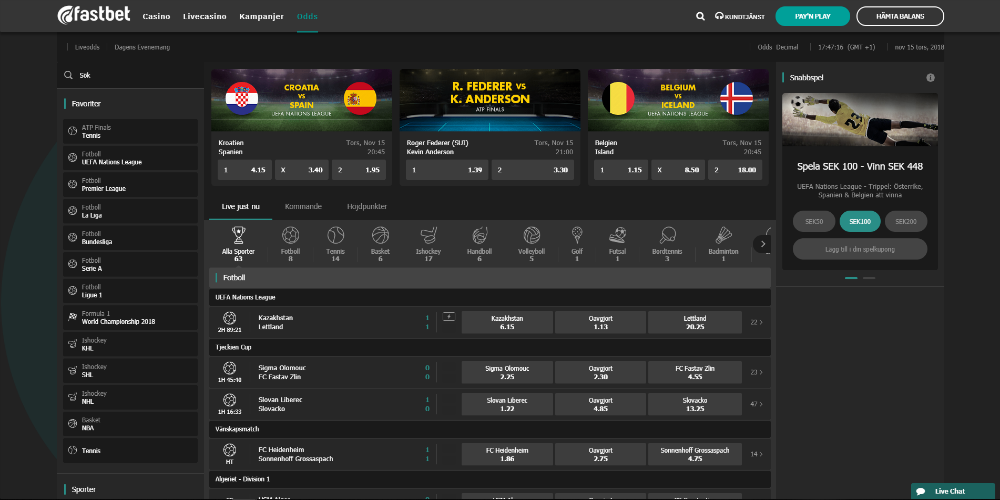
Task: Open the search magnifier in header
Action: coord(700,17)
